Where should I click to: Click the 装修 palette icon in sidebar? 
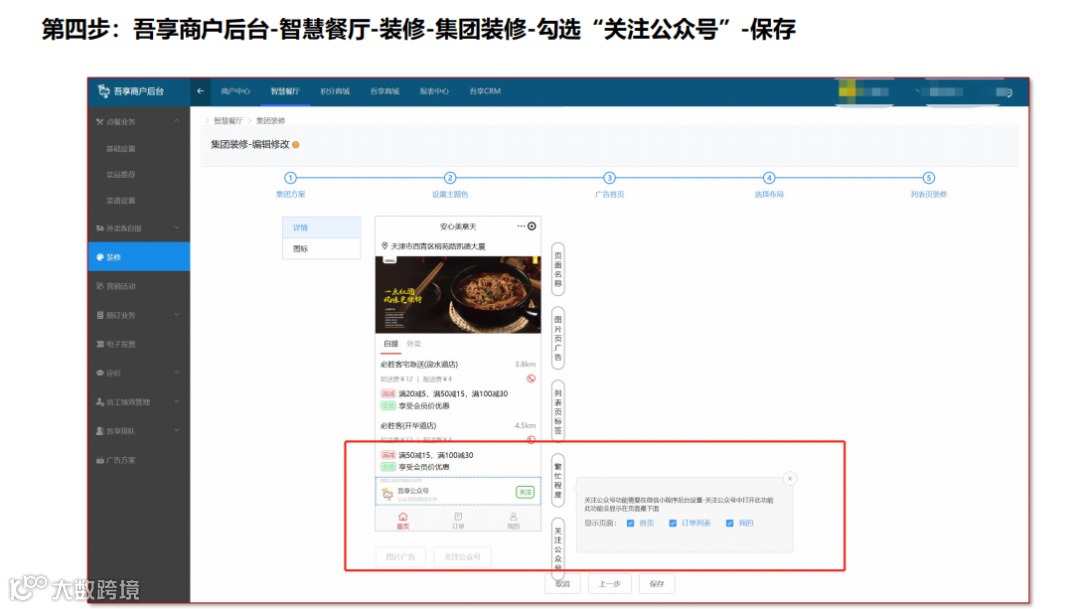(100, 257)
